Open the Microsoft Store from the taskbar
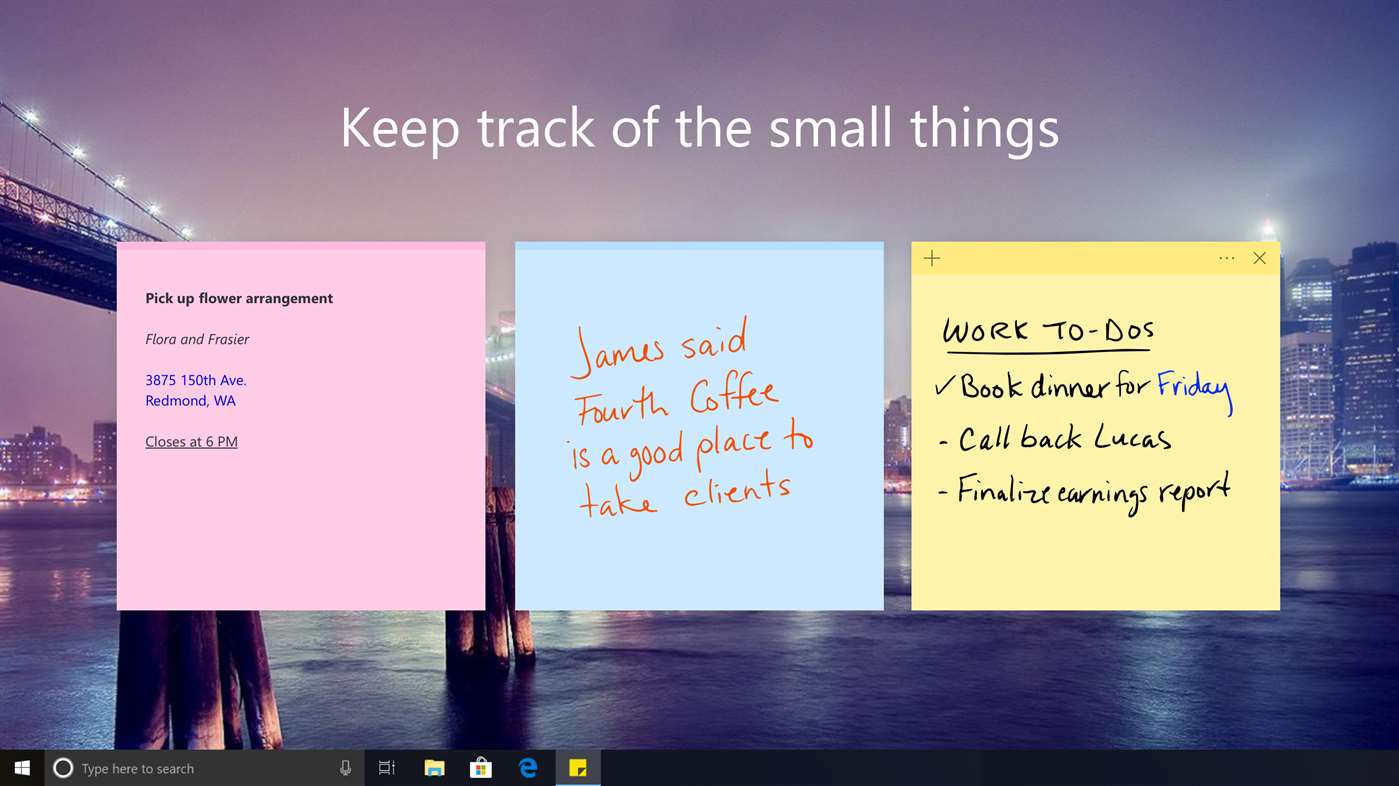Viewport: 1399px width, 786px height. coord(481,767)
